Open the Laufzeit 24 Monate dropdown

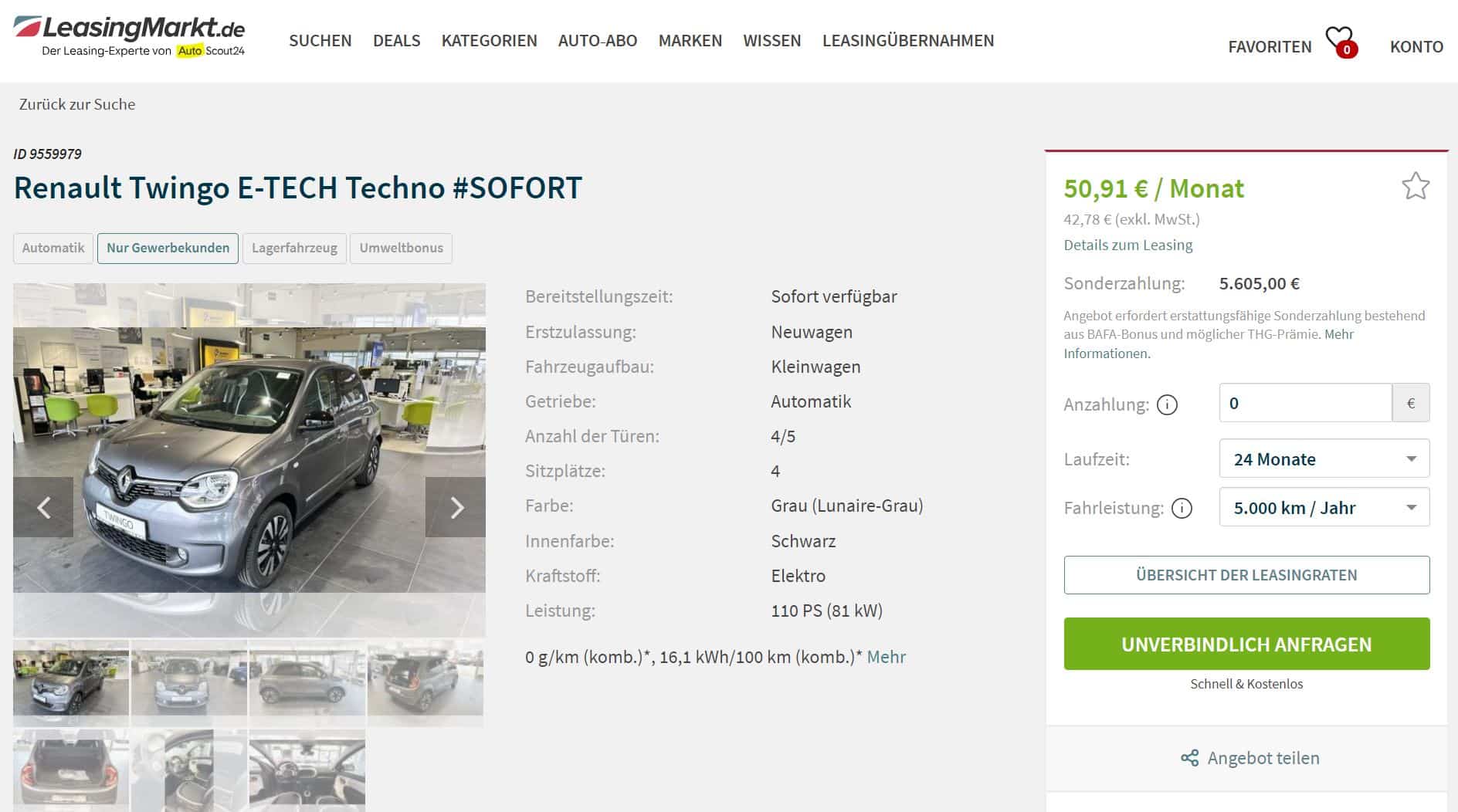point(1324,458)
